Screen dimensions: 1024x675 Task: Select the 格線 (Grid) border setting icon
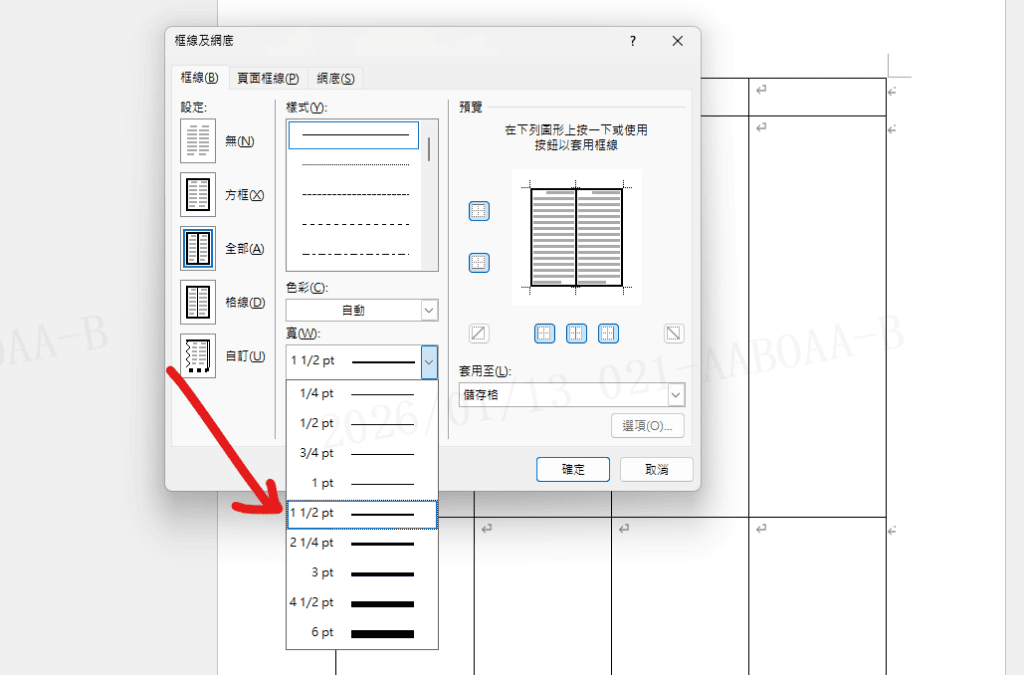198,302
